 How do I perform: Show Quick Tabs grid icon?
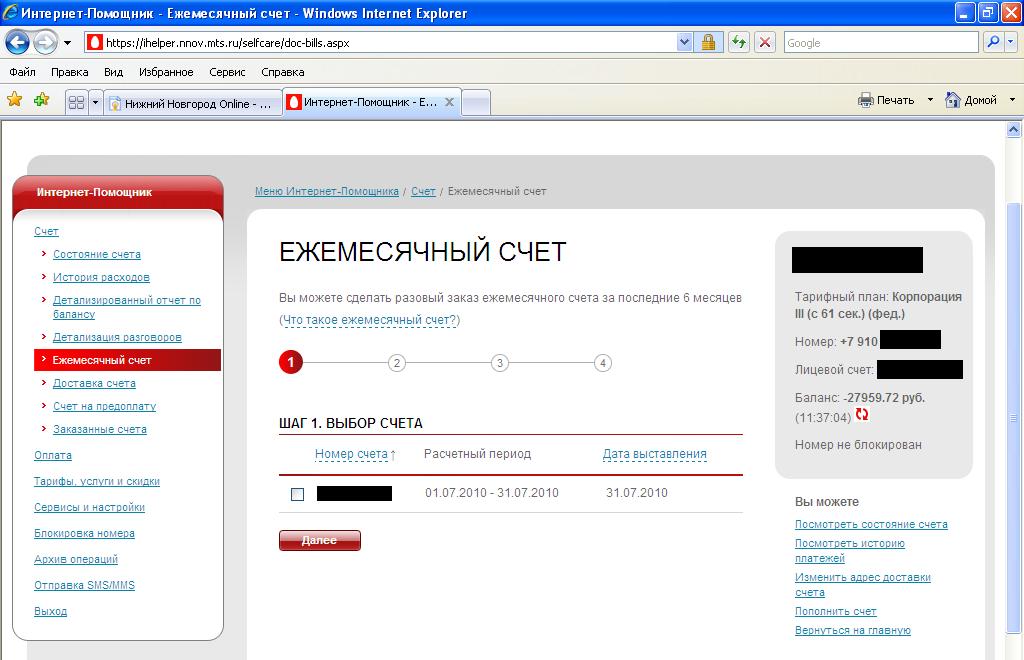click(76, 102)
